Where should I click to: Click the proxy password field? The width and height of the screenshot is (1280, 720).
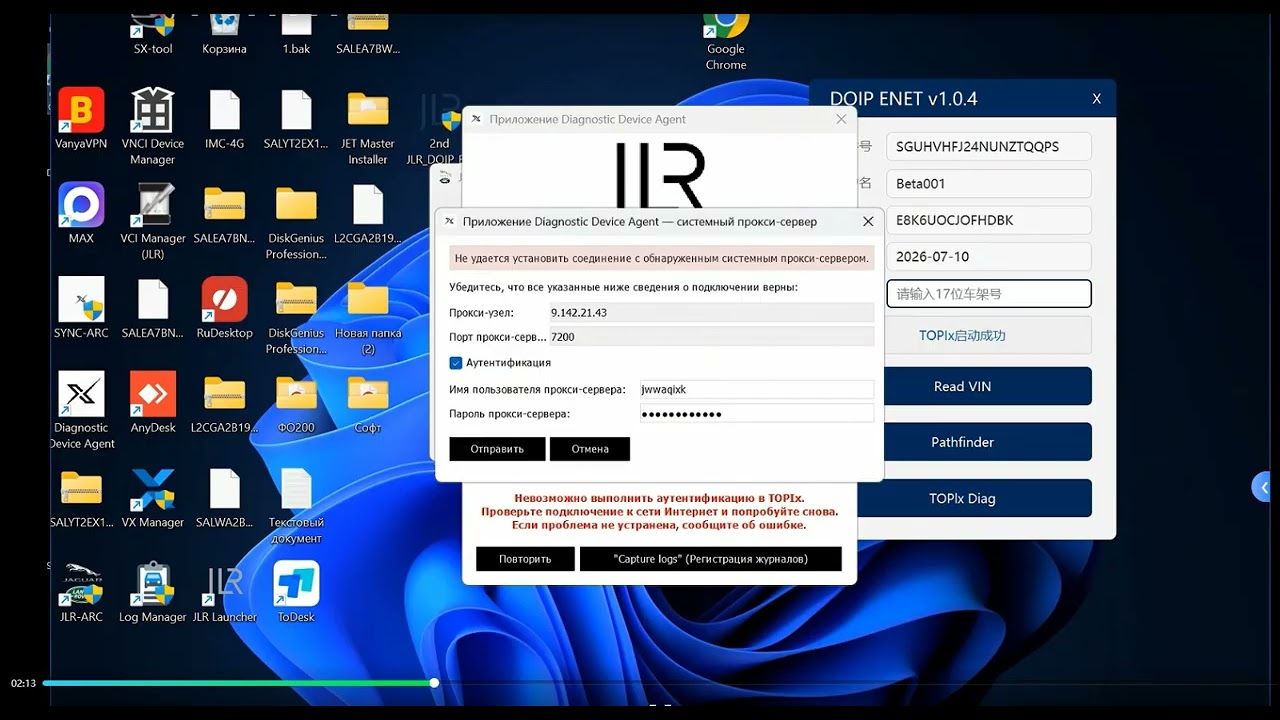[x=756, y=414]
